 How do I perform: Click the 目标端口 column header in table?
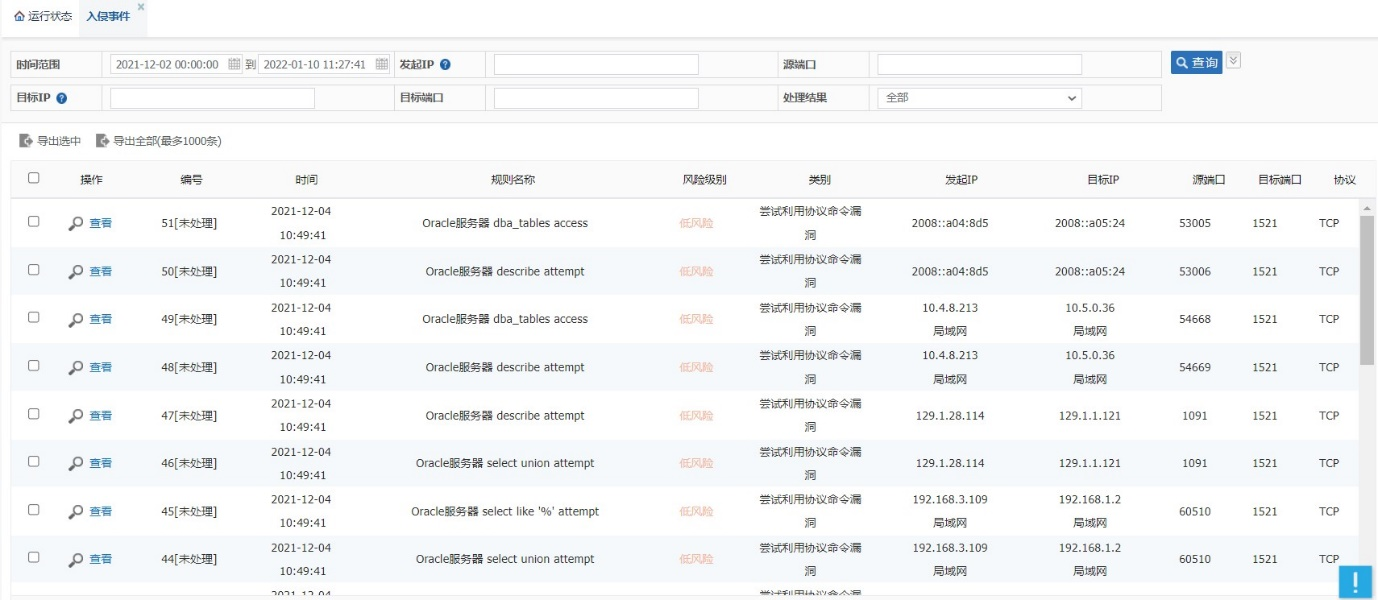[1280, 180]
